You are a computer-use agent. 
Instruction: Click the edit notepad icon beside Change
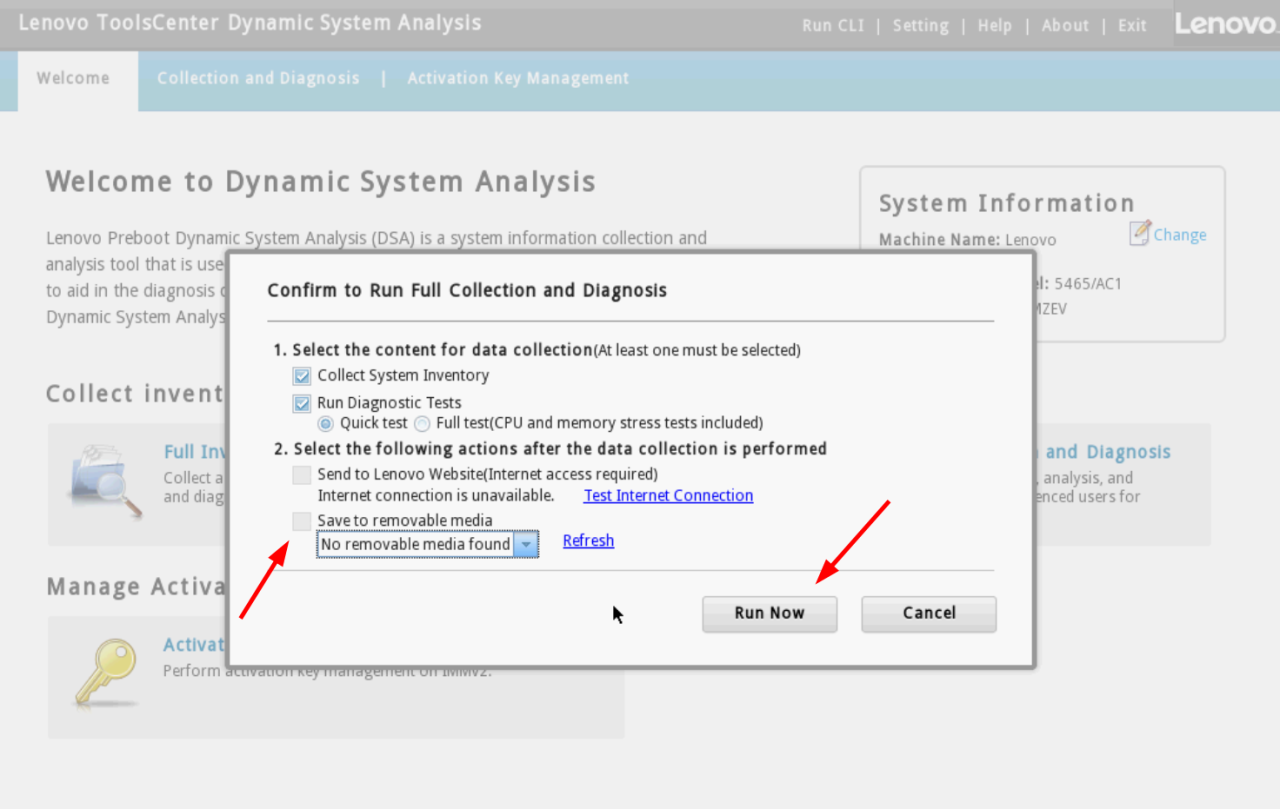(x=1140, y=233)
